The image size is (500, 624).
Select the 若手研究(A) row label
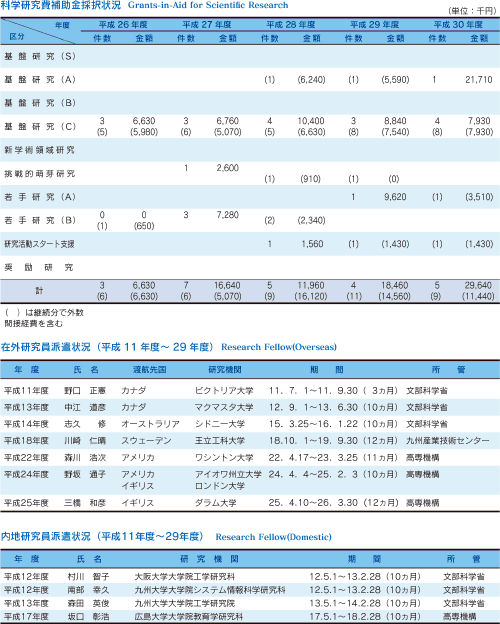tap(40, 197)
